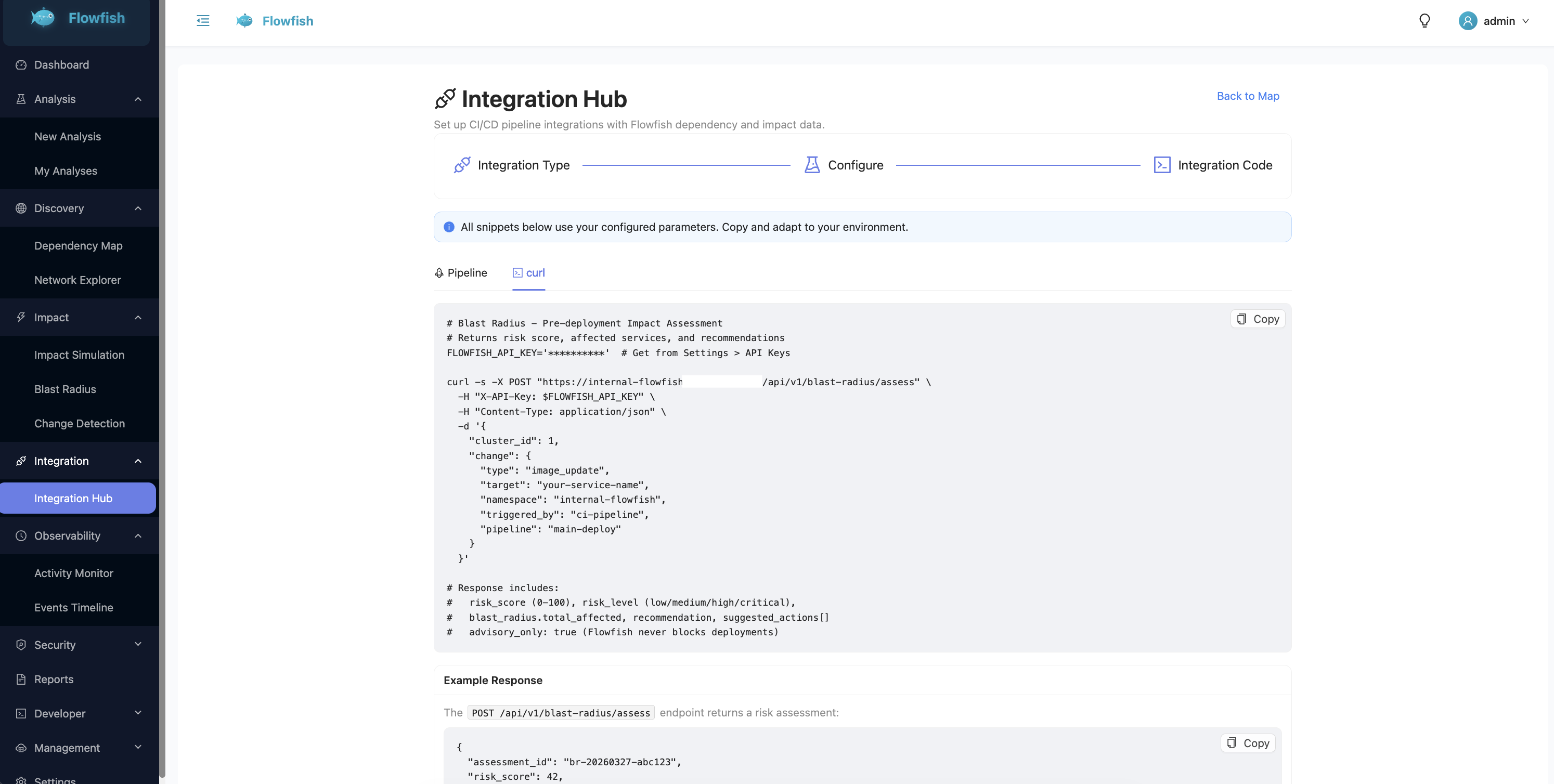The height and width of the screenshot is (784, 1554).
Task: Click the Integration Code step label
Action: (1225, 165)
